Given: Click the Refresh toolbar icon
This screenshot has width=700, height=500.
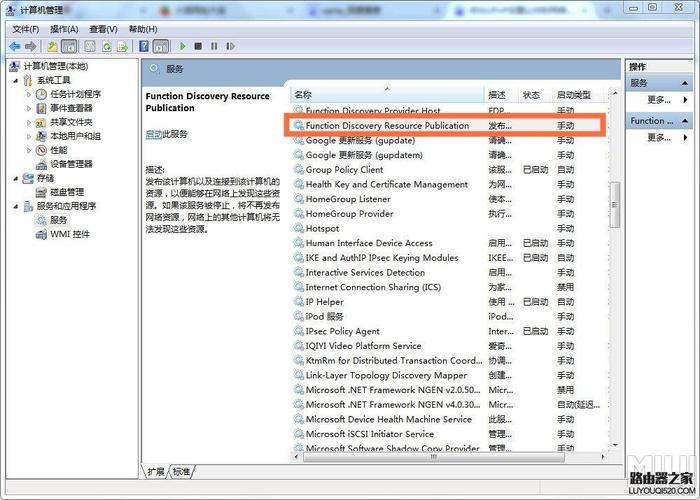Looking at the screenshot, I should point(105,46).
